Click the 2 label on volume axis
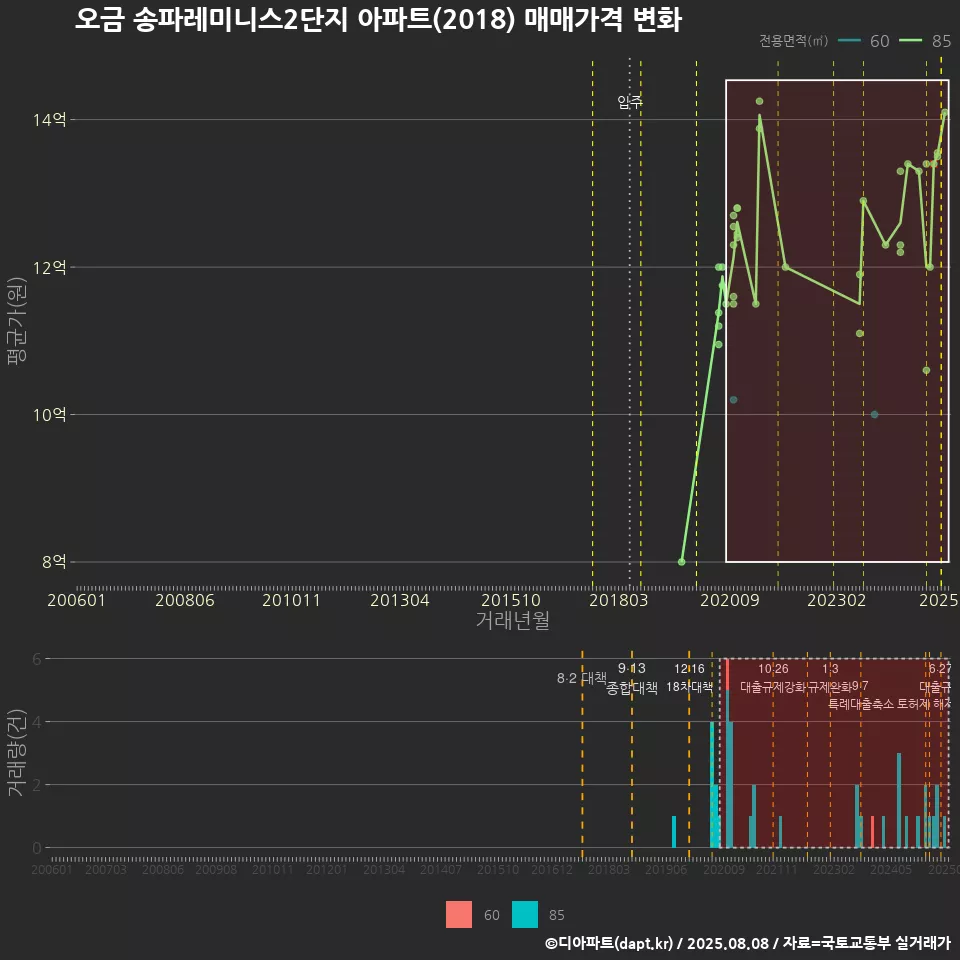The image size is (960, 960). click(x=37, y=785)
